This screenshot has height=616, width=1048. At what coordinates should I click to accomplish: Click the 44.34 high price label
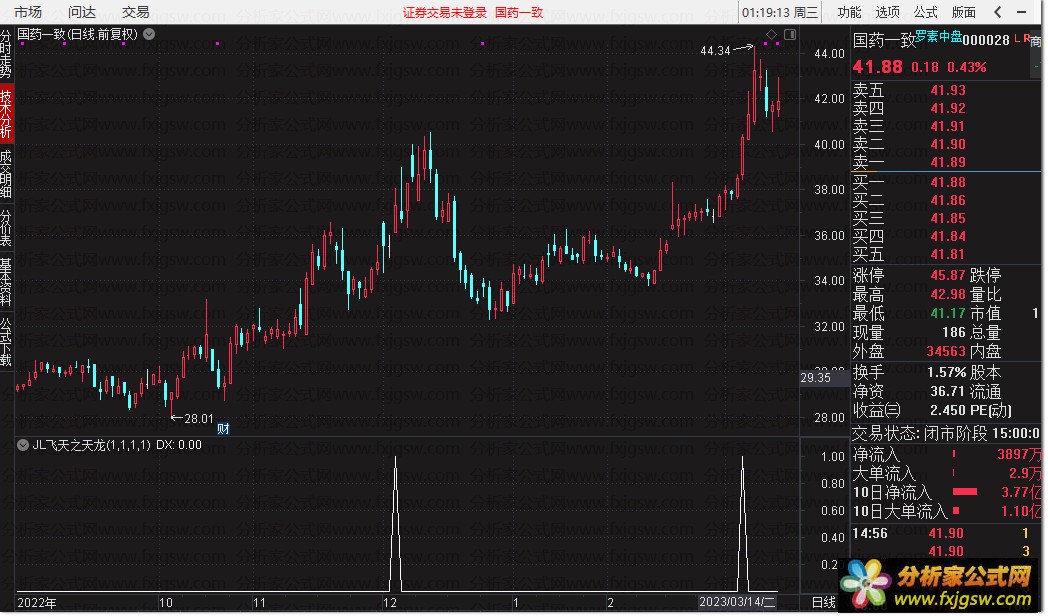pos(715,51)
